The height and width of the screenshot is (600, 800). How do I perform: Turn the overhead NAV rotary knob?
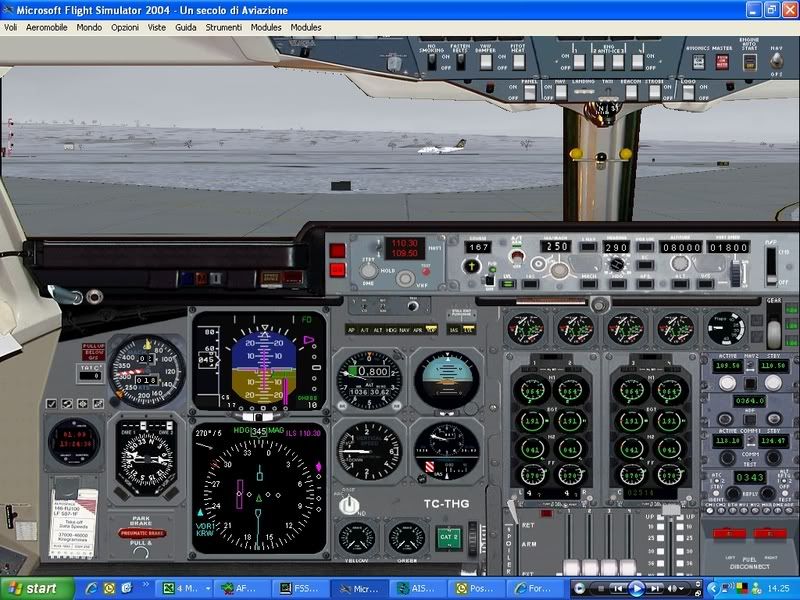pyautogui.click(x=777, y=61)
